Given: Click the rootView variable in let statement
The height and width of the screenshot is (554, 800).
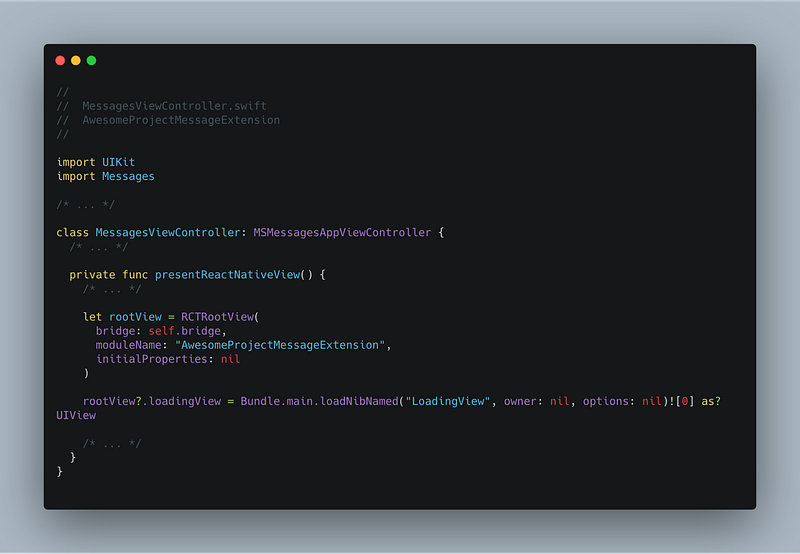Looking at the screenshot, I should coord(135,317).
